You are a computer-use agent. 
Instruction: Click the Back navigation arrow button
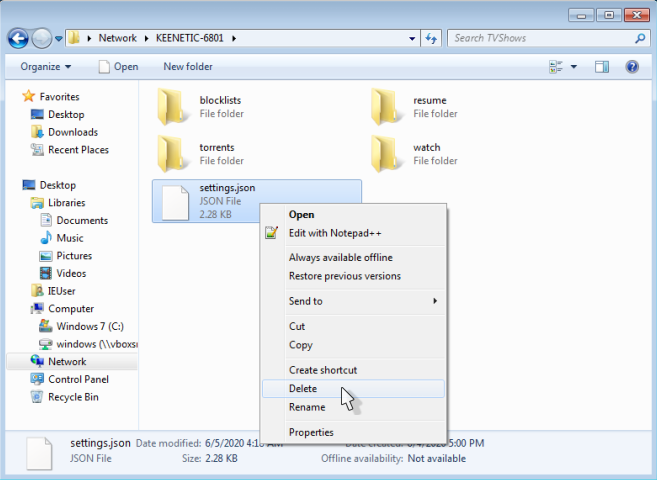[18, 39]
